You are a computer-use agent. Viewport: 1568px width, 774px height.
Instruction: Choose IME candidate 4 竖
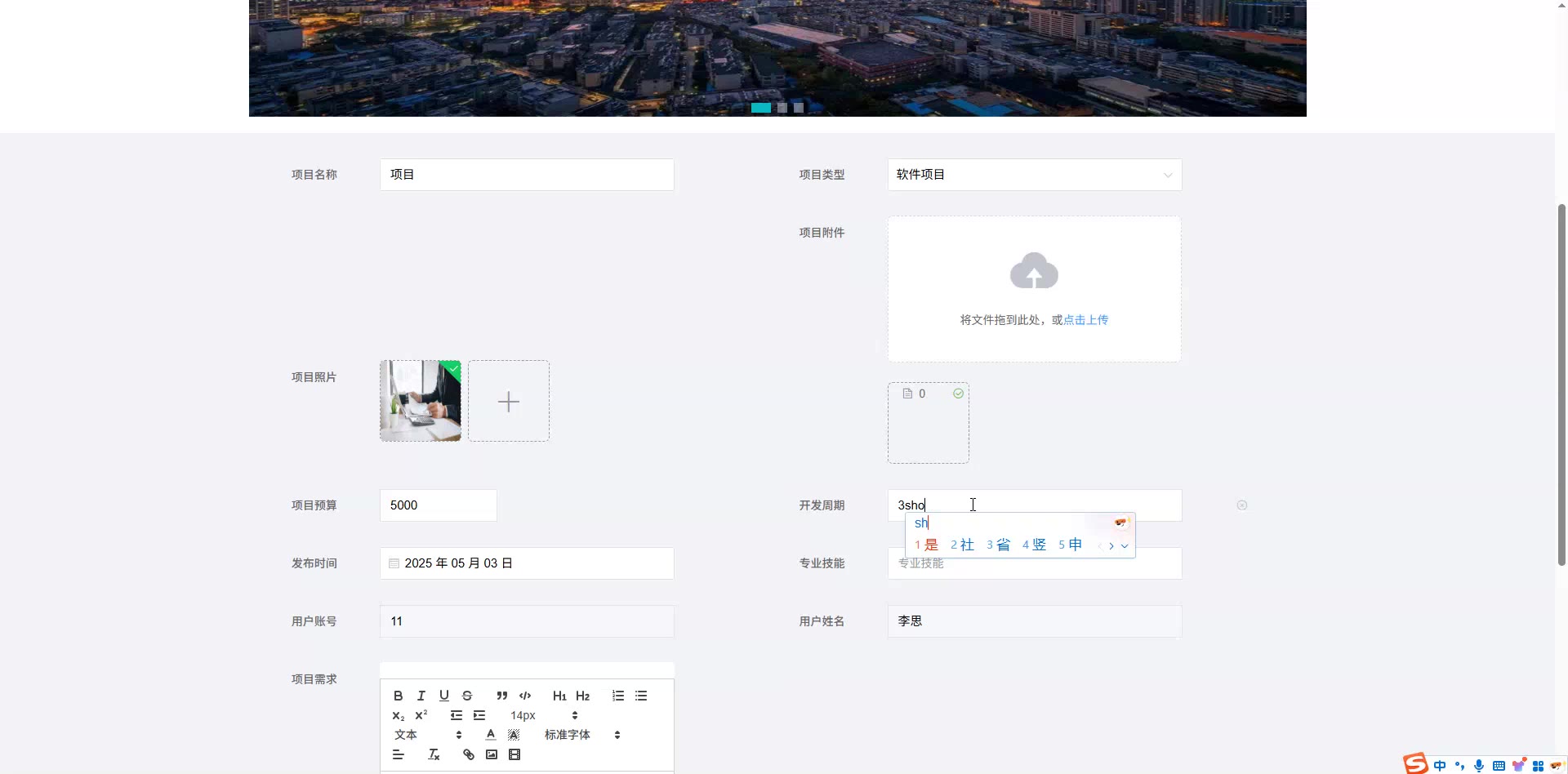pyautogui.click(x=1034, y=545)
